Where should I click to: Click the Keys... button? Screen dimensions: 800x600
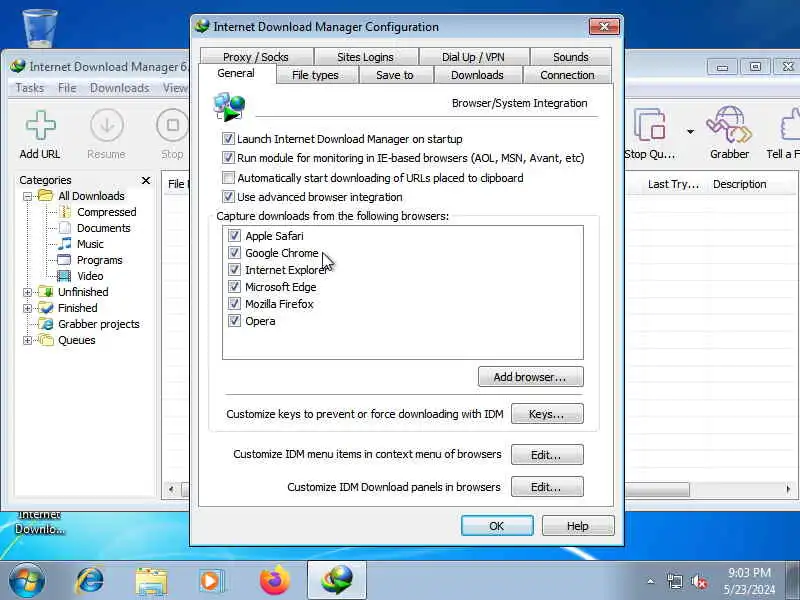(547, 414)
